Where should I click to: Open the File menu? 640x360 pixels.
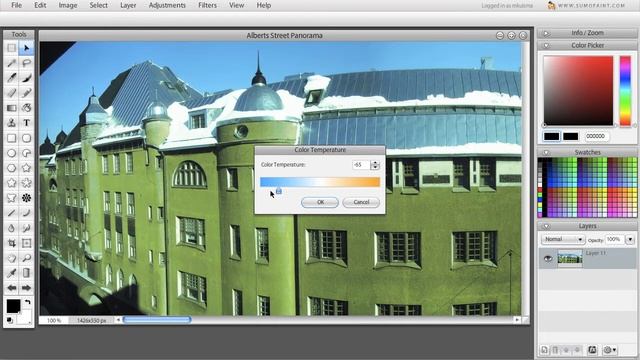[16, 5]
